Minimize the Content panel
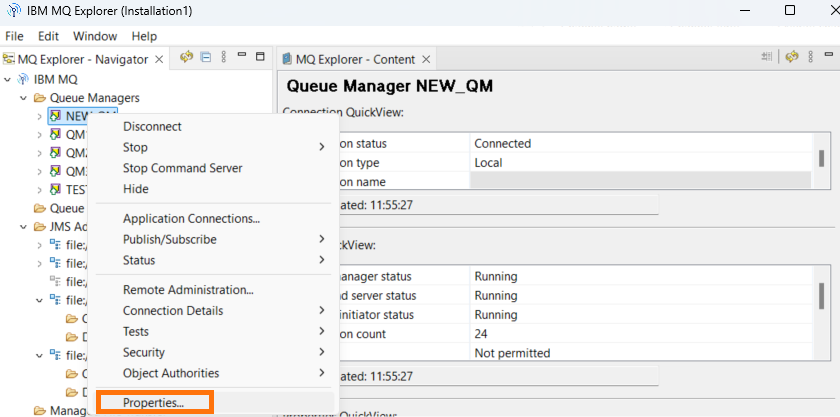 [x=829, y=55]
